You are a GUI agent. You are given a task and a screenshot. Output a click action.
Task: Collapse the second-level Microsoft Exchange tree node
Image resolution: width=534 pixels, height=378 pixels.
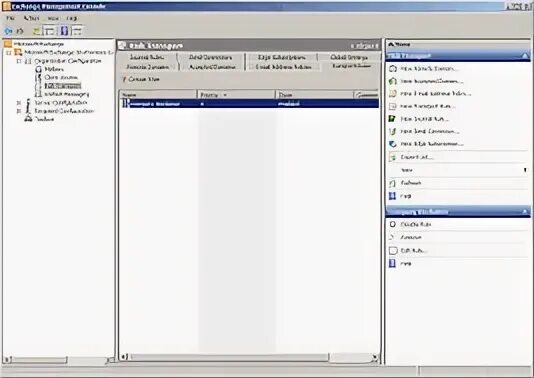point(9,52)
